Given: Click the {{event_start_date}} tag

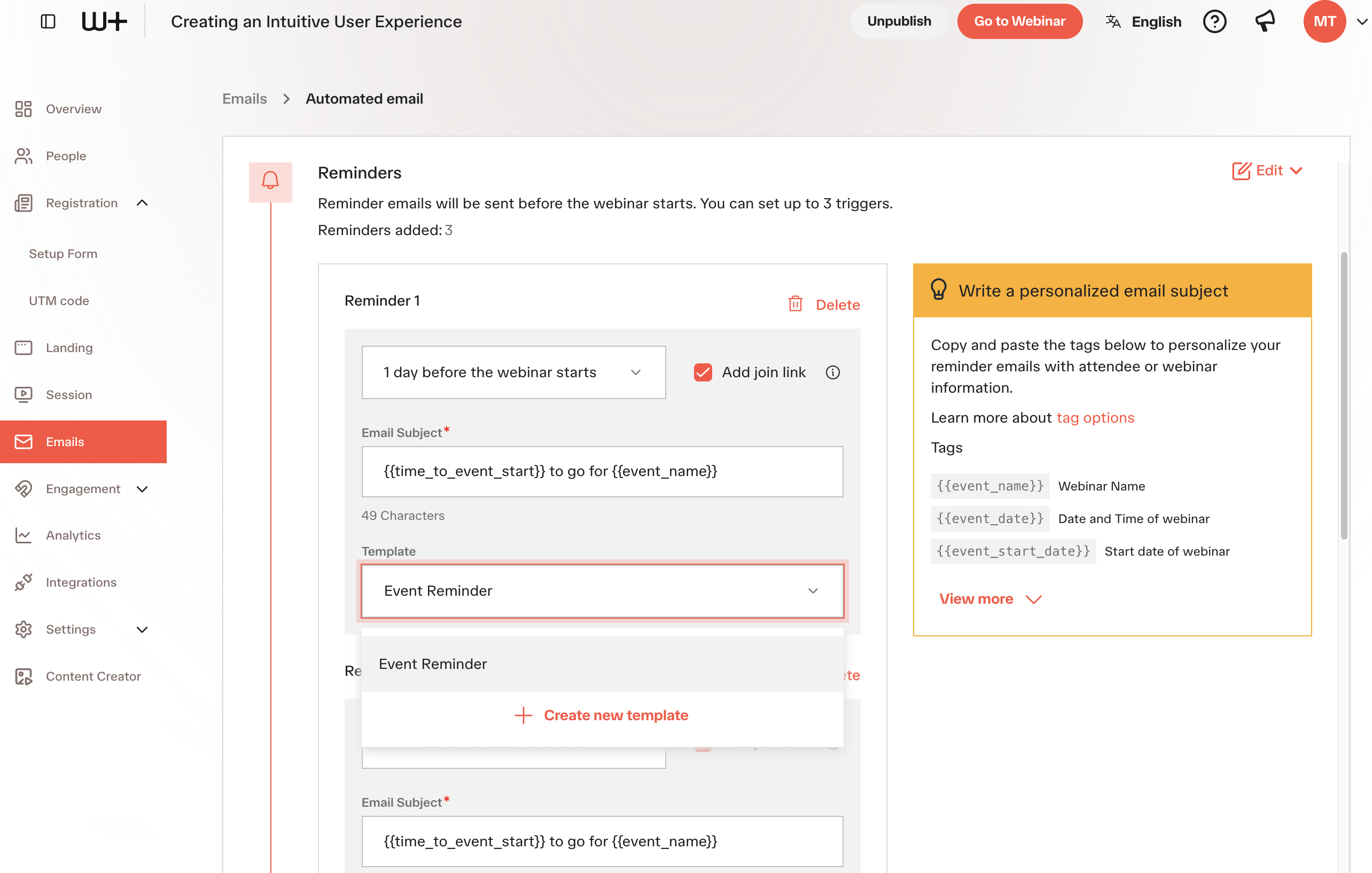Looking at the screenshot, I should pyautogui.click(x=1013, y=551).
